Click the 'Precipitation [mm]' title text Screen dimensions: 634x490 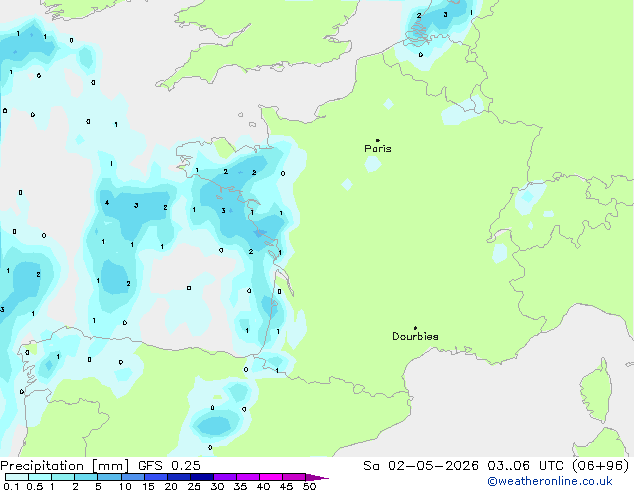coord(65,466)
